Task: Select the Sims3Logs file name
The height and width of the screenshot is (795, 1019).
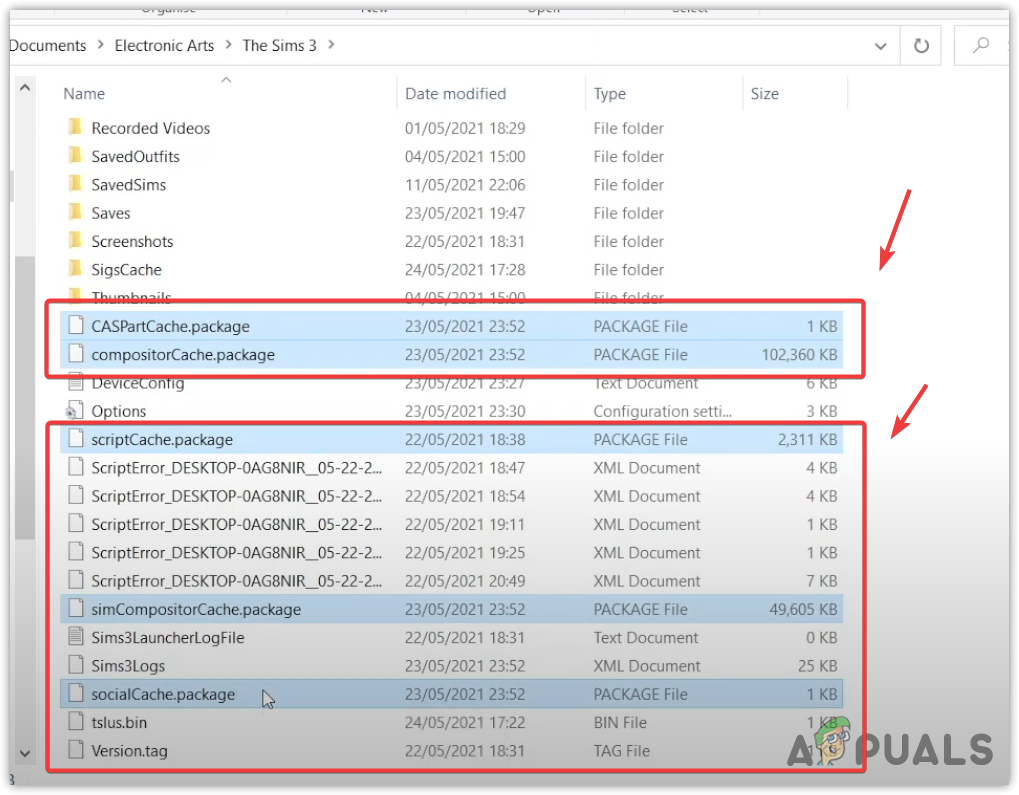Action: click(x=128, y=666)
